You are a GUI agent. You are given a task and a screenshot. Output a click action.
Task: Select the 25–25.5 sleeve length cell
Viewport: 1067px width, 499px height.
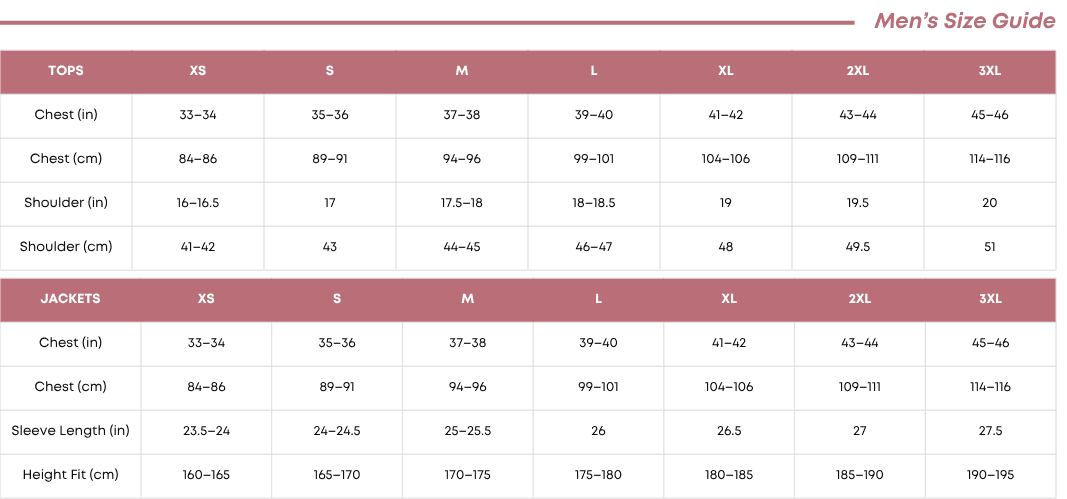[468, 431]
